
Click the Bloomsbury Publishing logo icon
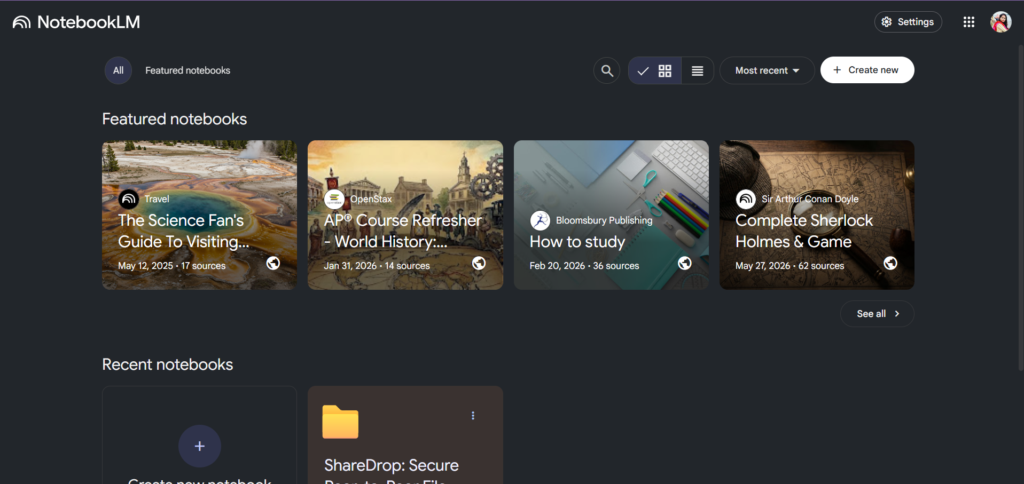(x=540, y=221)
